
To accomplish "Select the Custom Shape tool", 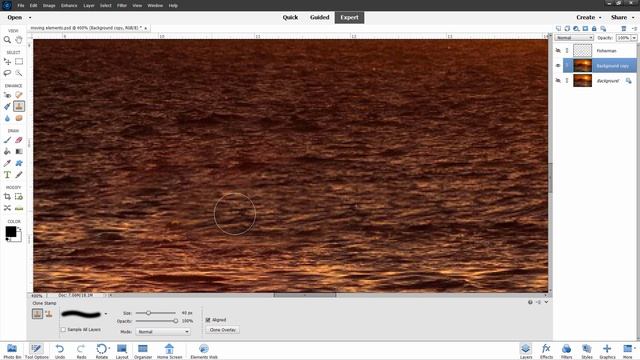I will pyautogui.click(x=19, y=163).
